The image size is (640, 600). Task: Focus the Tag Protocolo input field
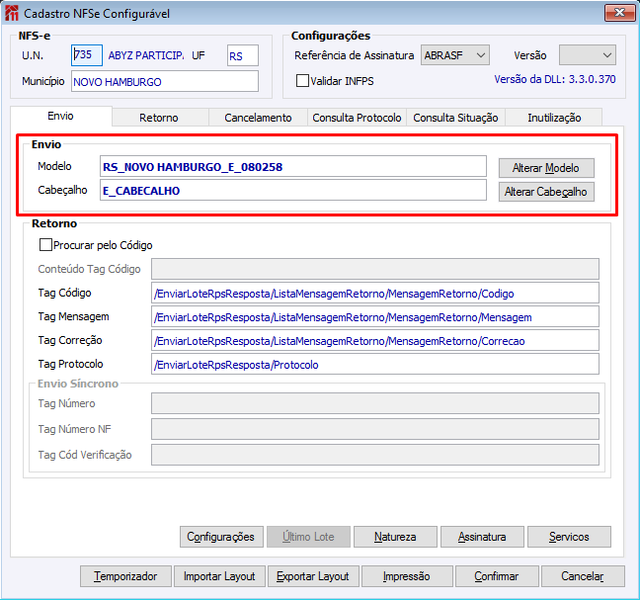point(375,364)
